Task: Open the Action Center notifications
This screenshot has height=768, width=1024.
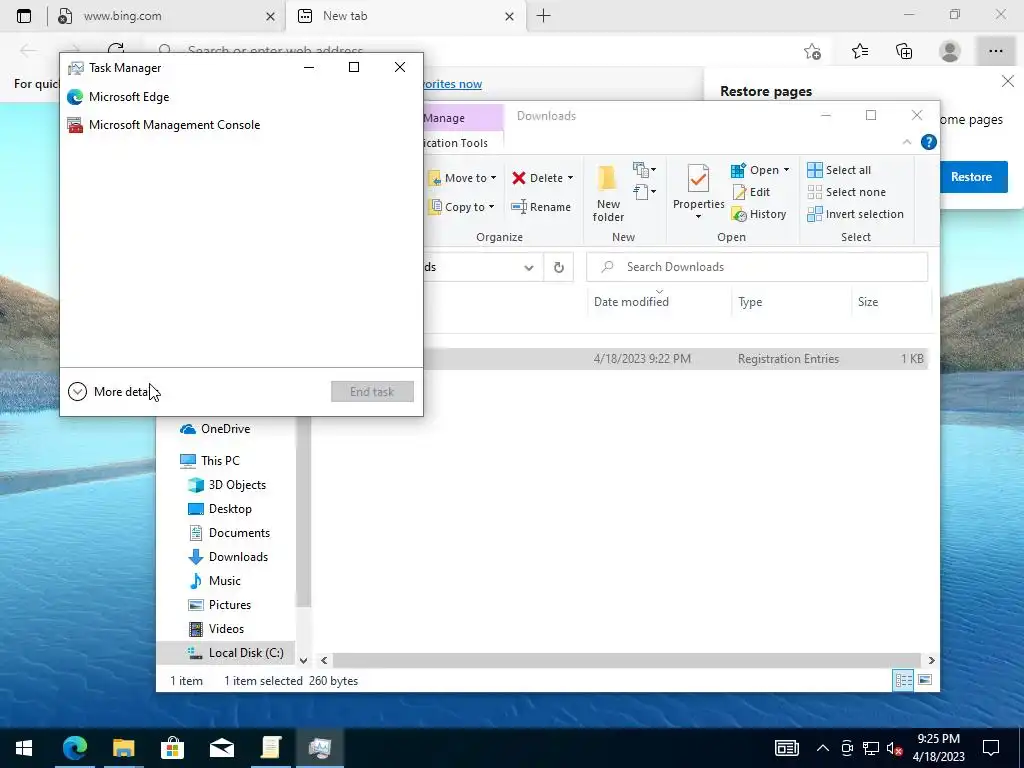Action: tap(991, 748)
